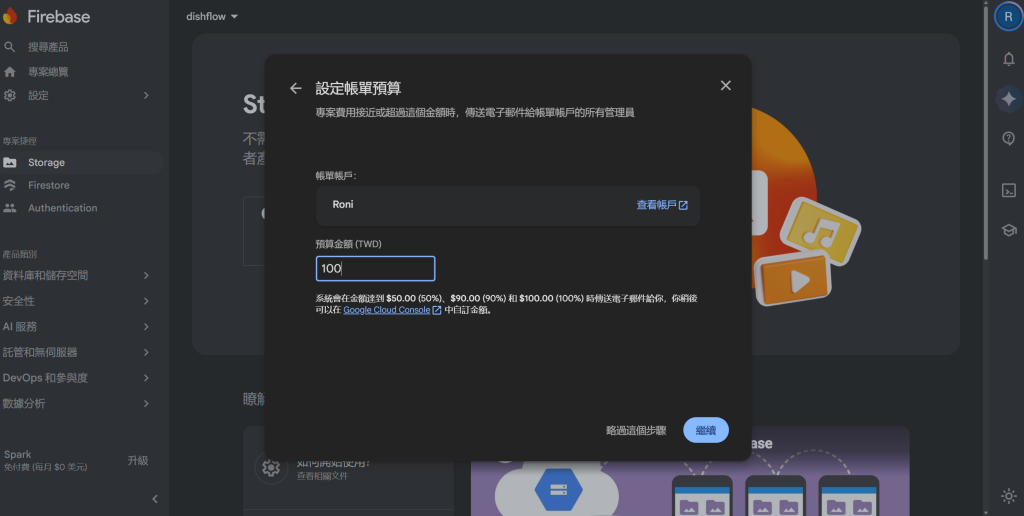Click the Spark plan label
Viewport: 1024px width, 516px height.
pos(18,455)
